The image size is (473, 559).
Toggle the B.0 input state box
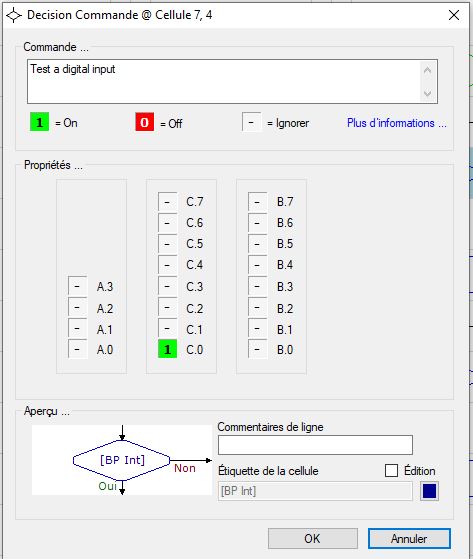point(257,349)
